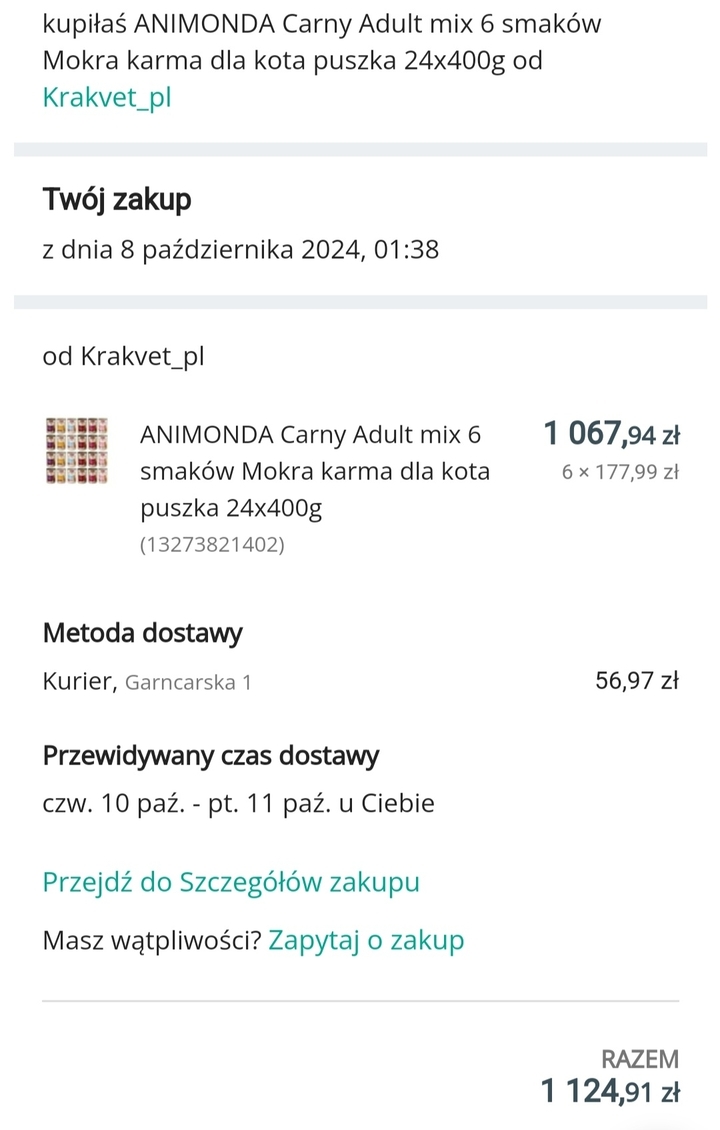Click the delivery cost 56,97 zł
720x1130 pixels.
[637, 680]
